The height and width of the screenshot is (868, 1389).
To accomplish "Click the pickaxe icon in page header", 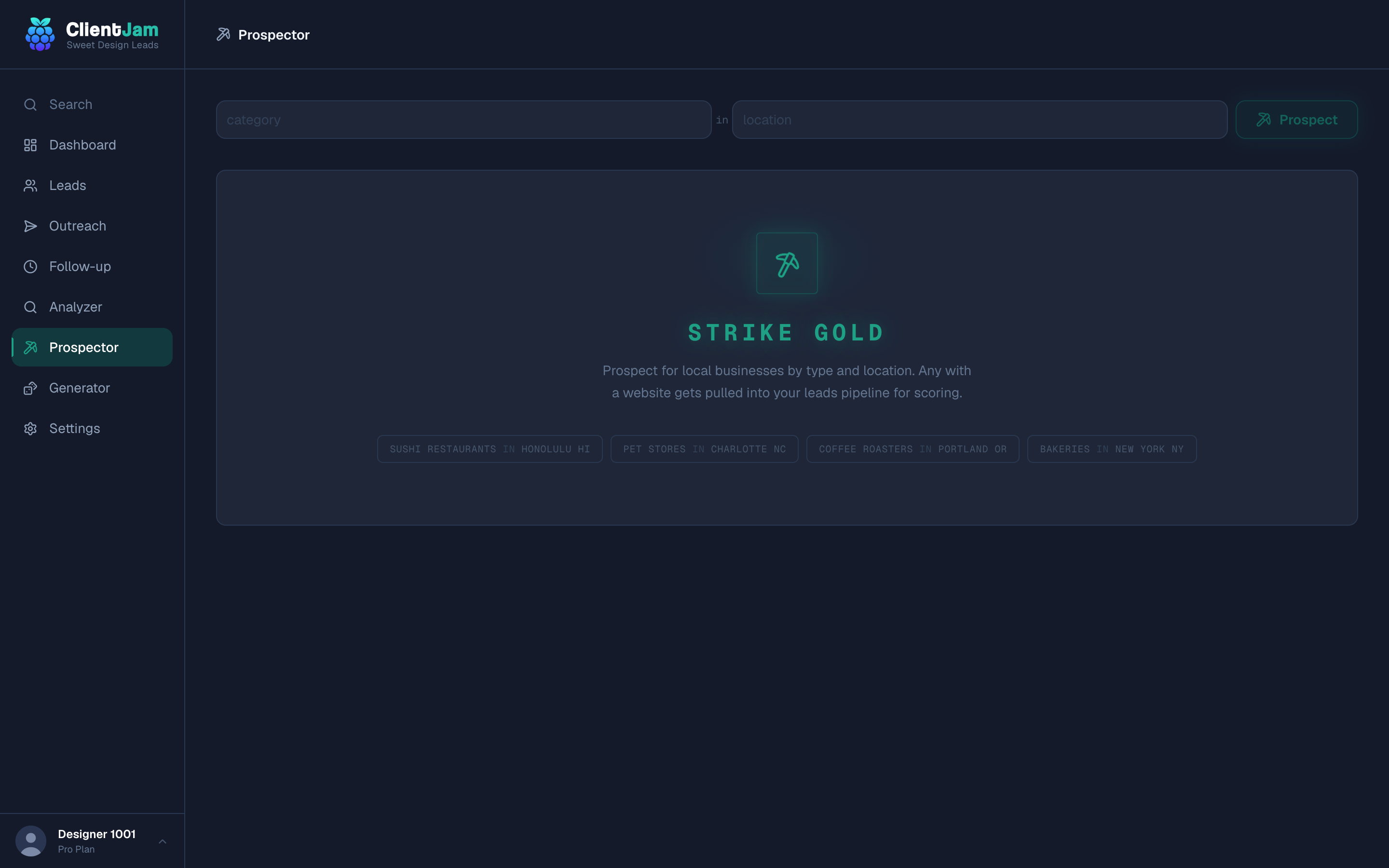I will click(223, 34).
